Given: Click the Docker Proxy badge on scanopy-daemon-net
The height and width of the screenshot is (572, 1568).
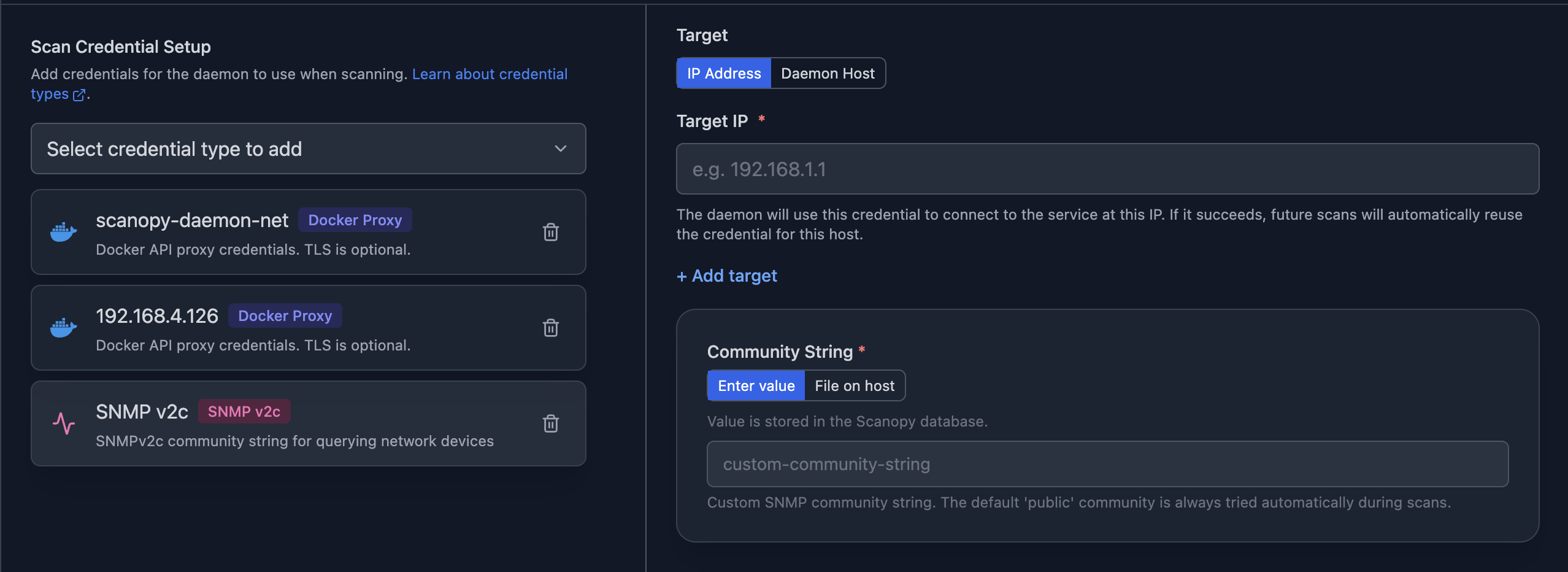Looking at the screenshot, I should 355,219.
